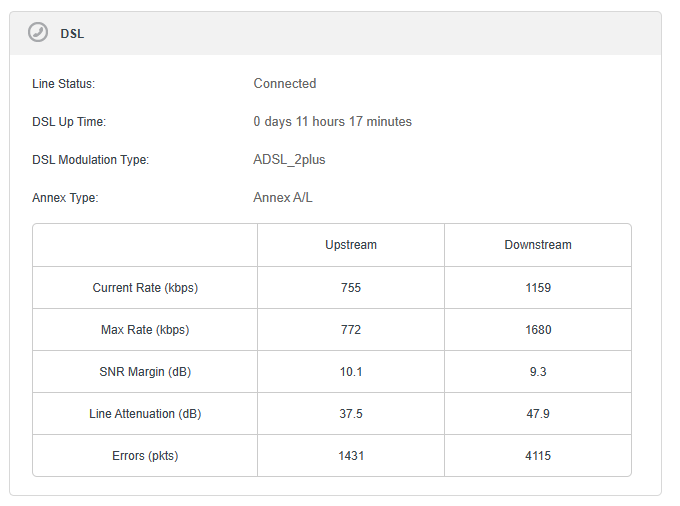Click the DSL section title
The width and height of the screenshot is (680, 506).
(x=72, y=34)
